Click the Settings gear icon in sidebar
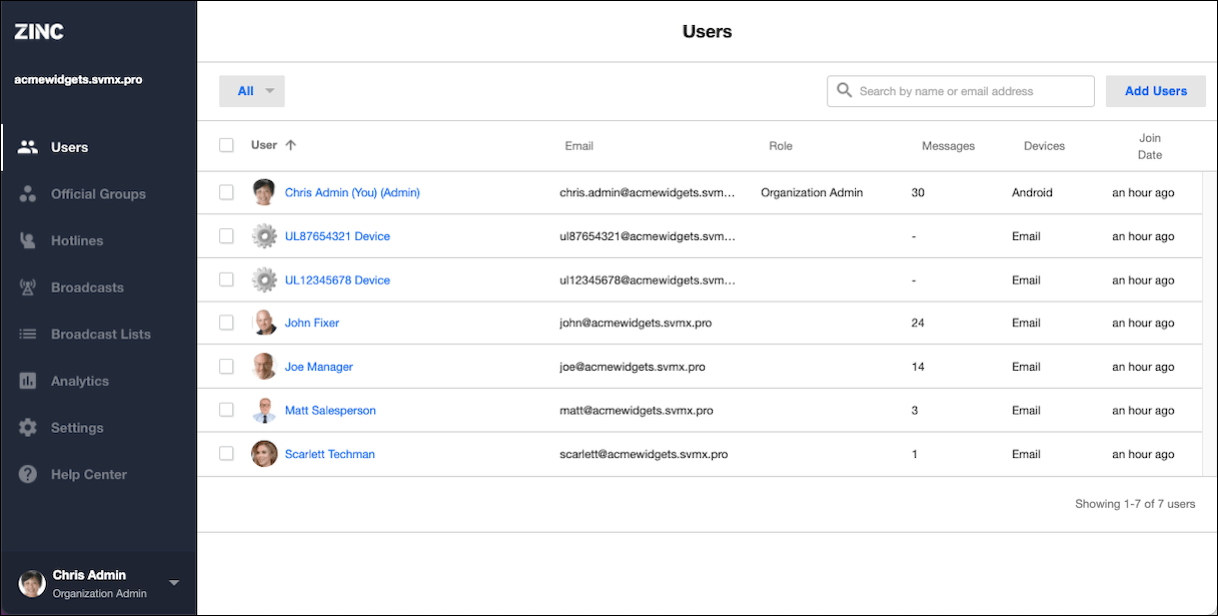Screen dimensions: 1218x616 [28, 428]
